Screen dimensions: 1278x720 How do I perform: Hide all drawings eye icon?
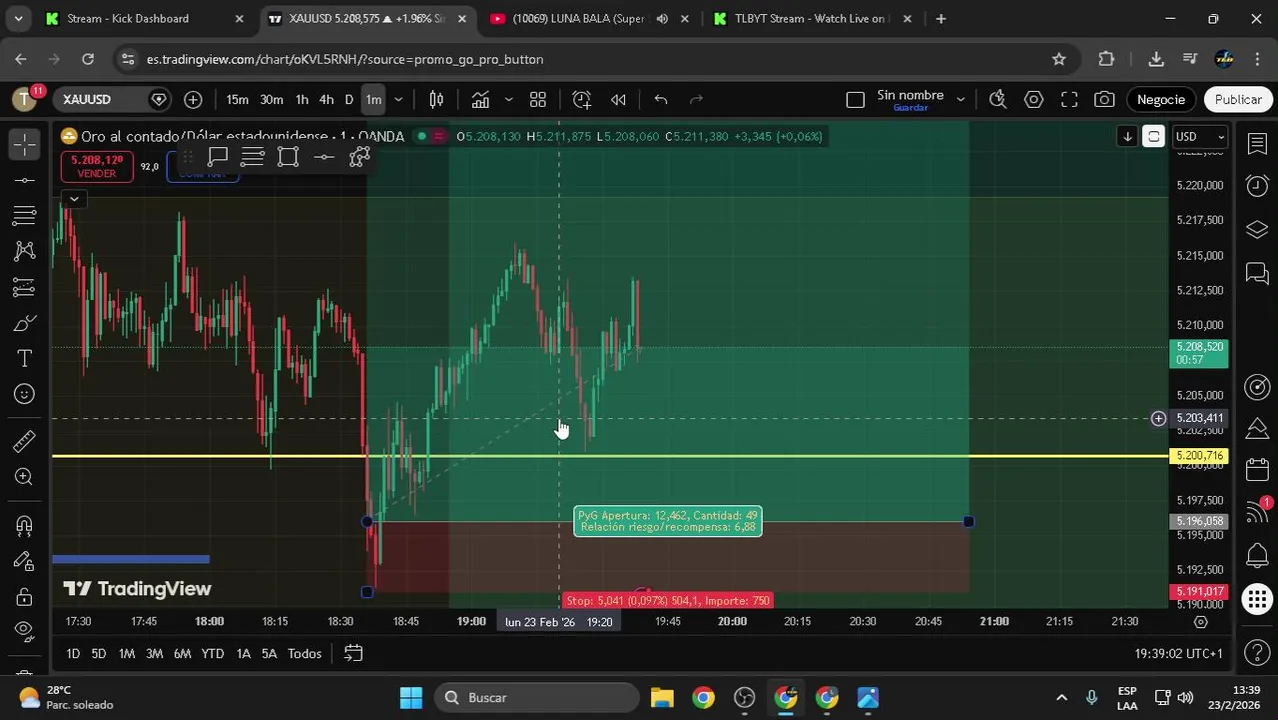[25, 630]
